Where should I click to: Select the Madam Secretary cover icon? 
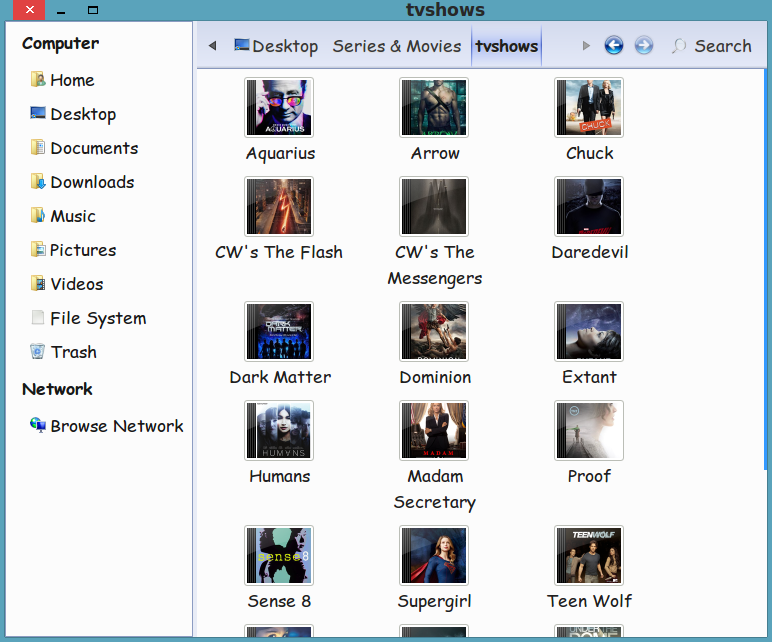(x=434, y=430)
